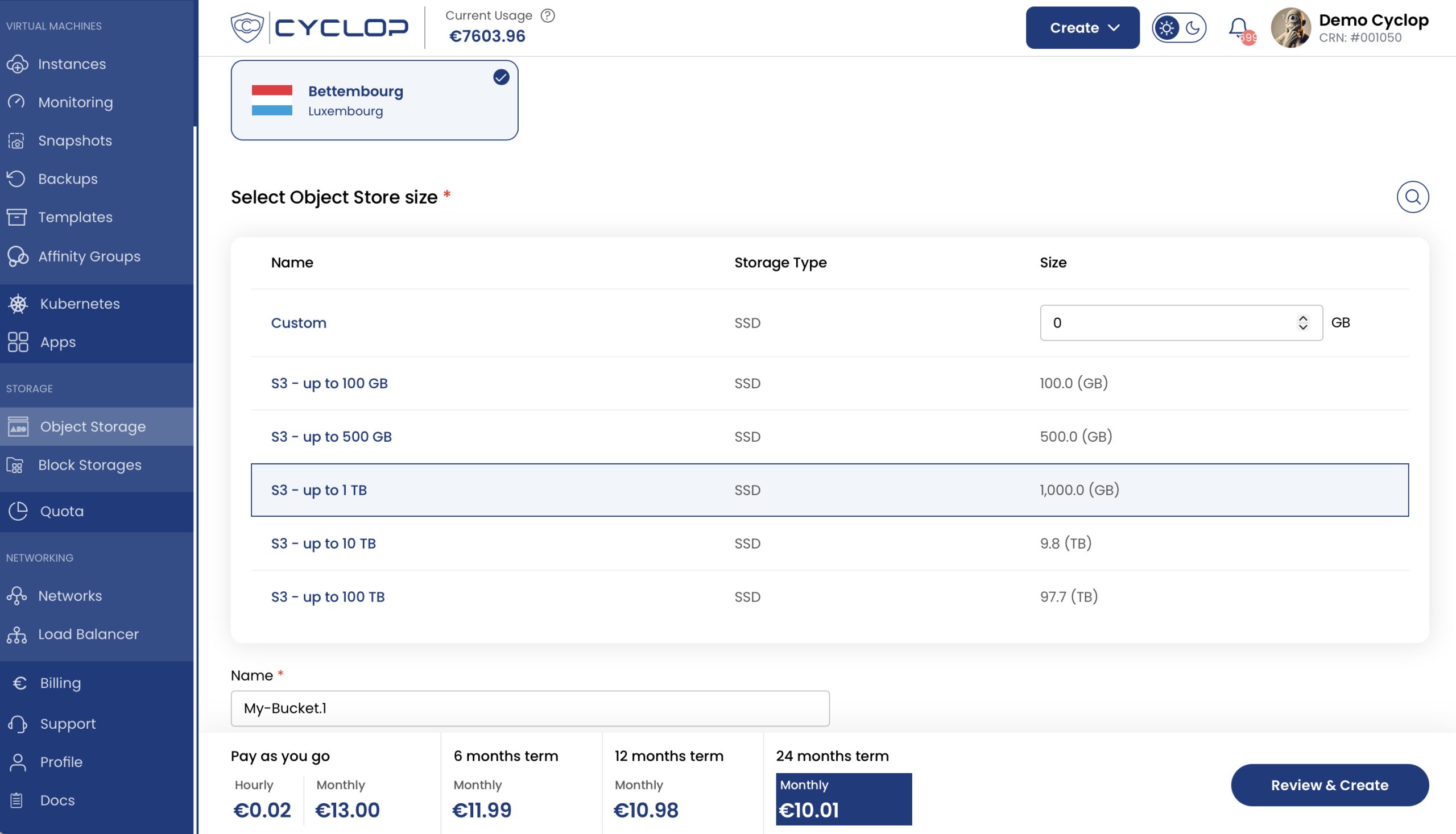This screenshot has height=834, width=1456.
Task: Expand the Create dropdown button
Action: coord(1082,27)
